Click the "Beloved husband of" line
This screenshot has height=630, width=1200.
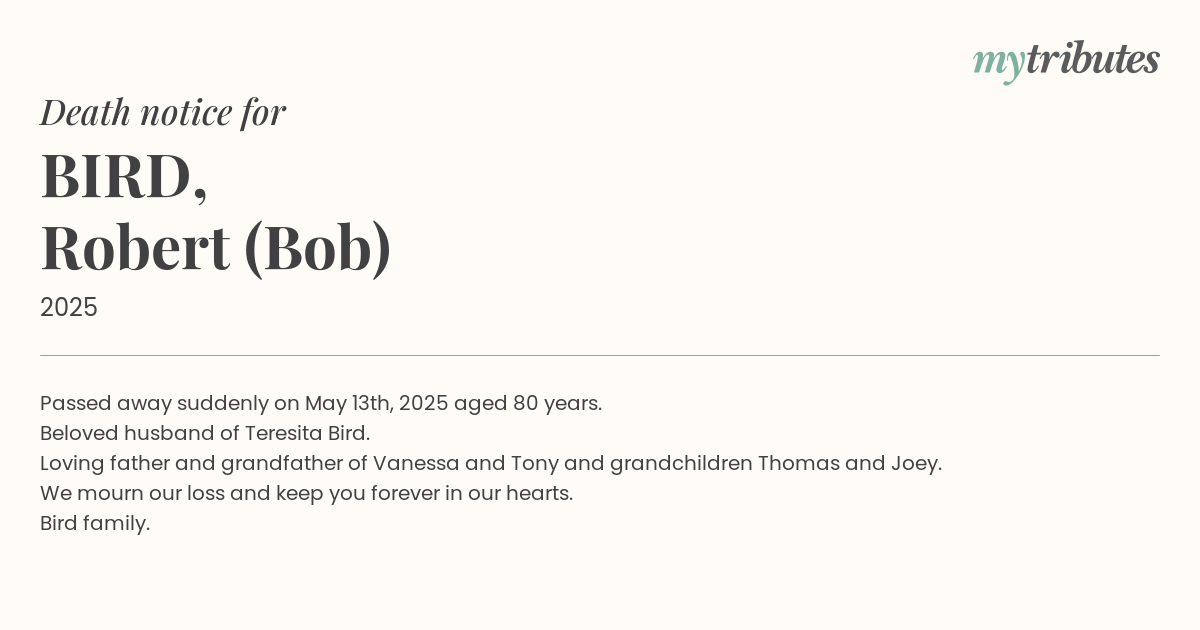coord(205,433)
